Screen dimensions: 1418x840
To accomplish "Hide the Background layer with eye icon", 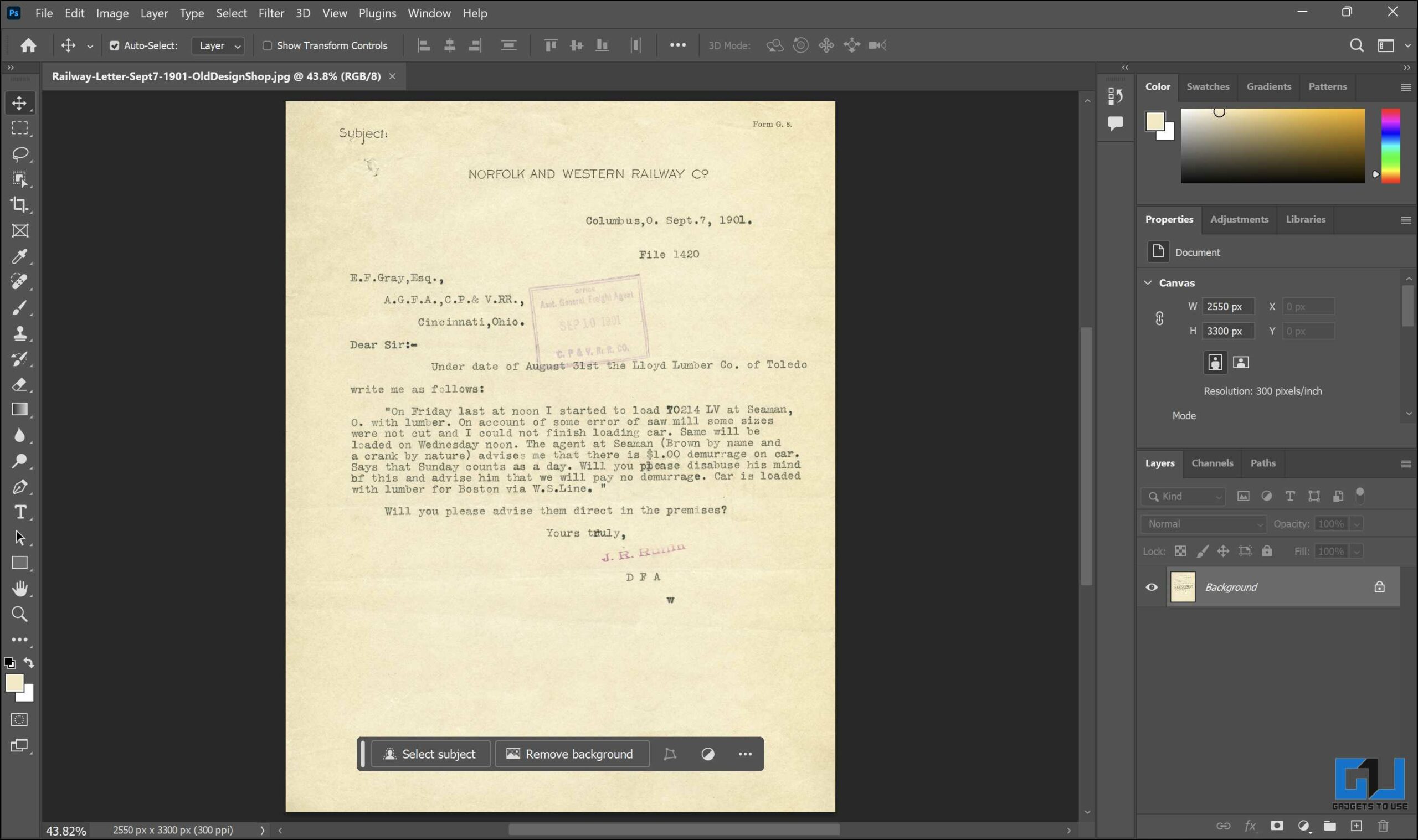I will click(x=1152, y=587).
